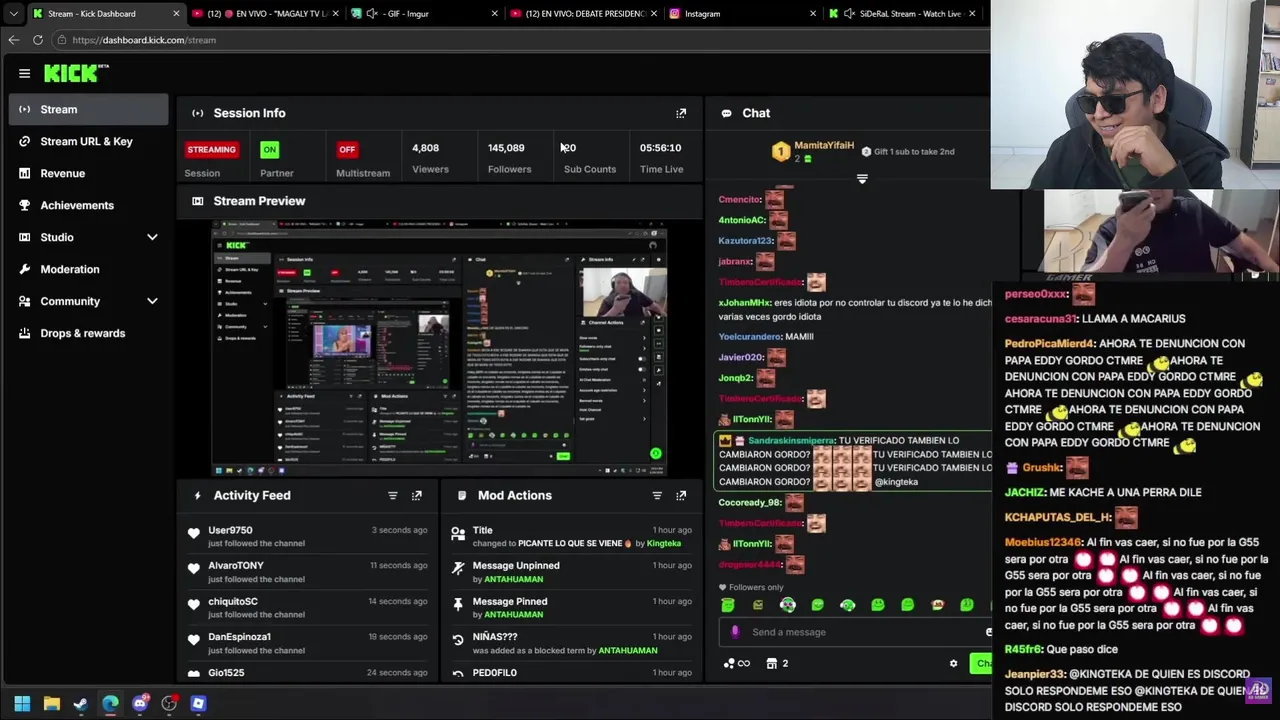This screenshot has width=1280, height=720.
Task: Open Discord from the taskbar
Action: [140, 704]
